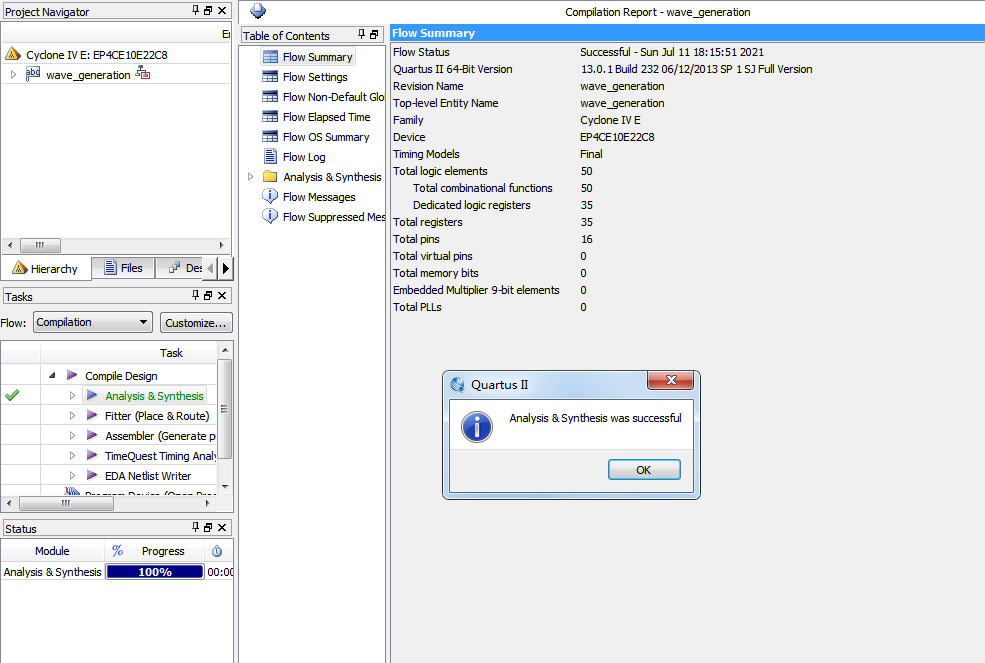Open the Flow Log document

tap(304, 157)
